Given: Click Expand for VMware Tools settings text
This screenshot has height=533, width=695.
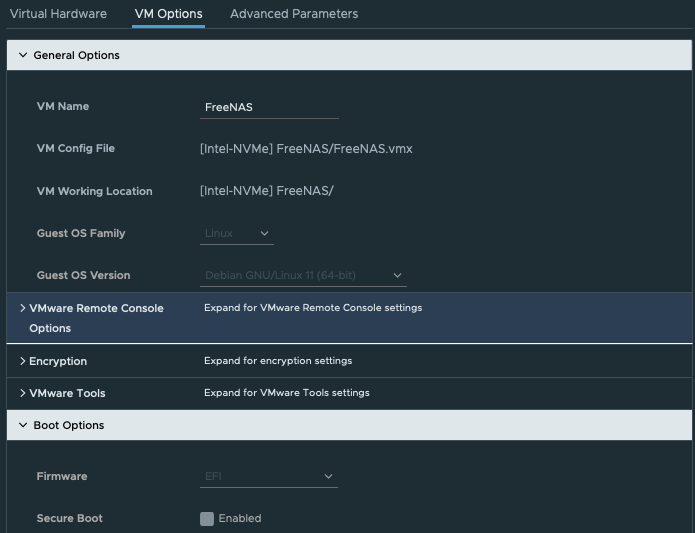Looking at the screenshot, I should coord(287,393).
